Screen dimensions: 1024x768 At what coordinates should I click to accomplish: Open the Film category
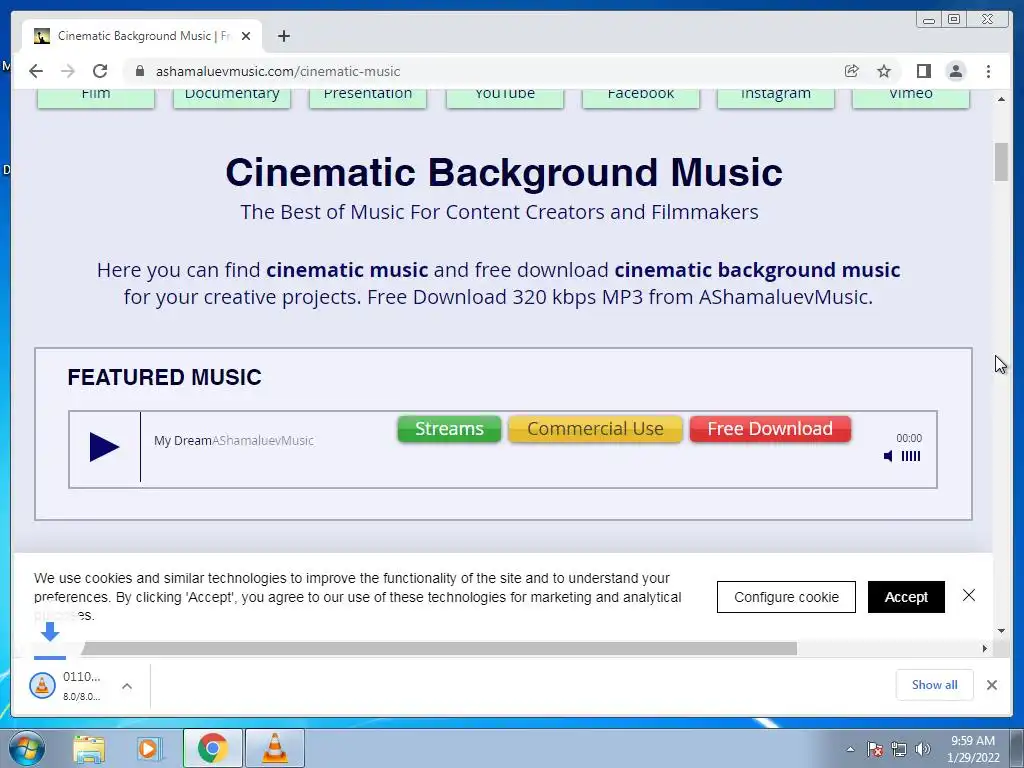click(x=96, y=97)
